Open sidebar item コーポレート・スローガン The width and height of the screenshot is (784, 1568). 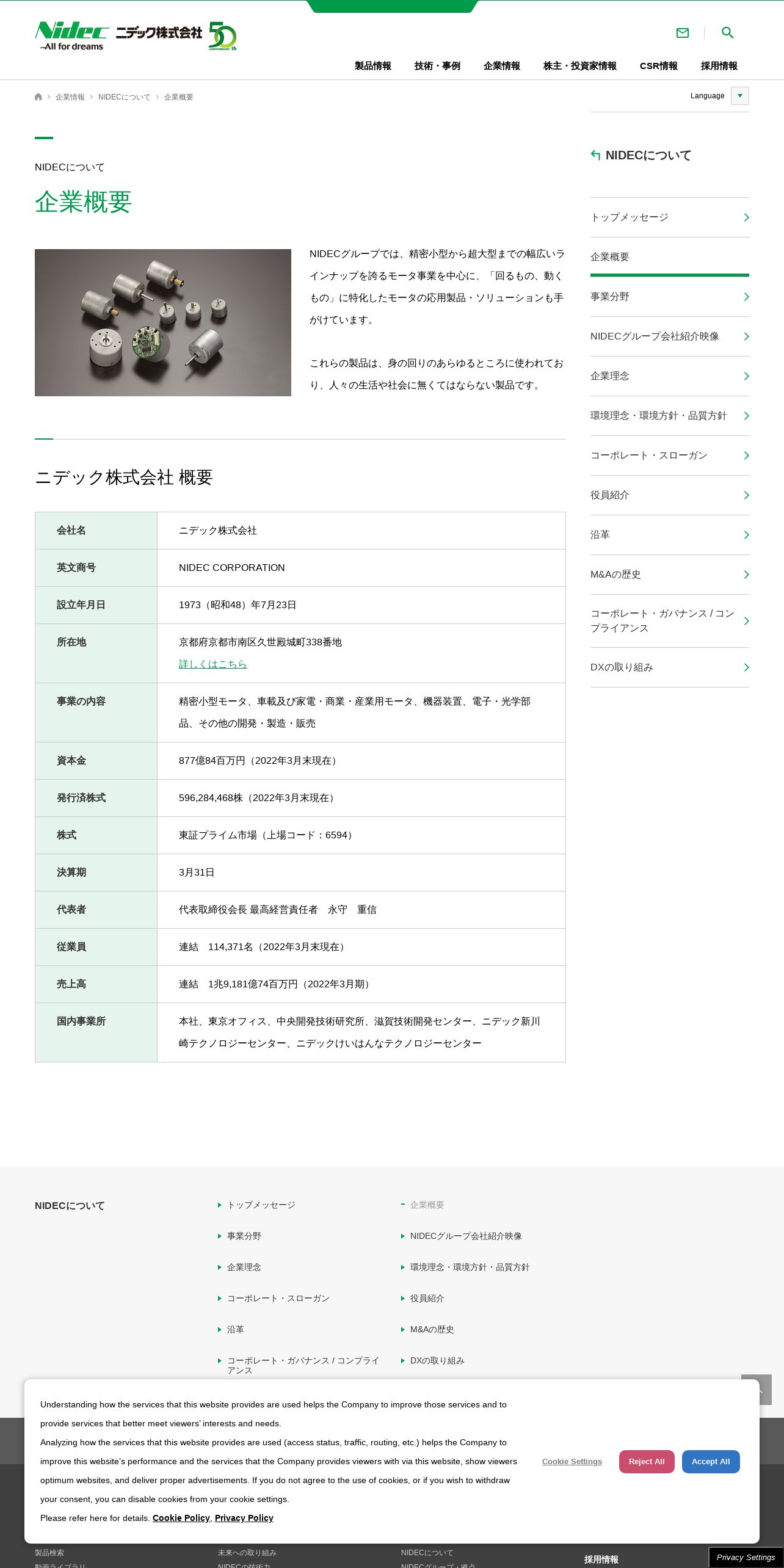tap(670, 456)
